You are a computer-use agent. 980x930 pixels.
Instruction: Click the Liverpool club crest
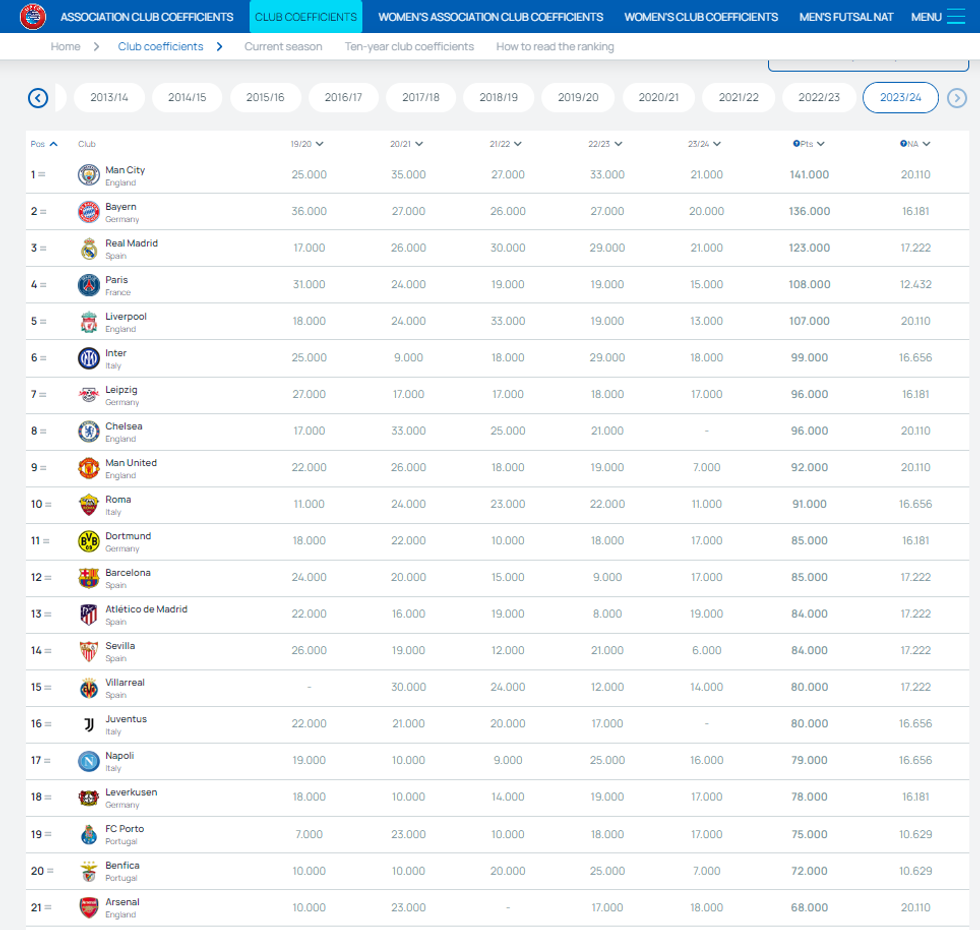coord(89,322)
